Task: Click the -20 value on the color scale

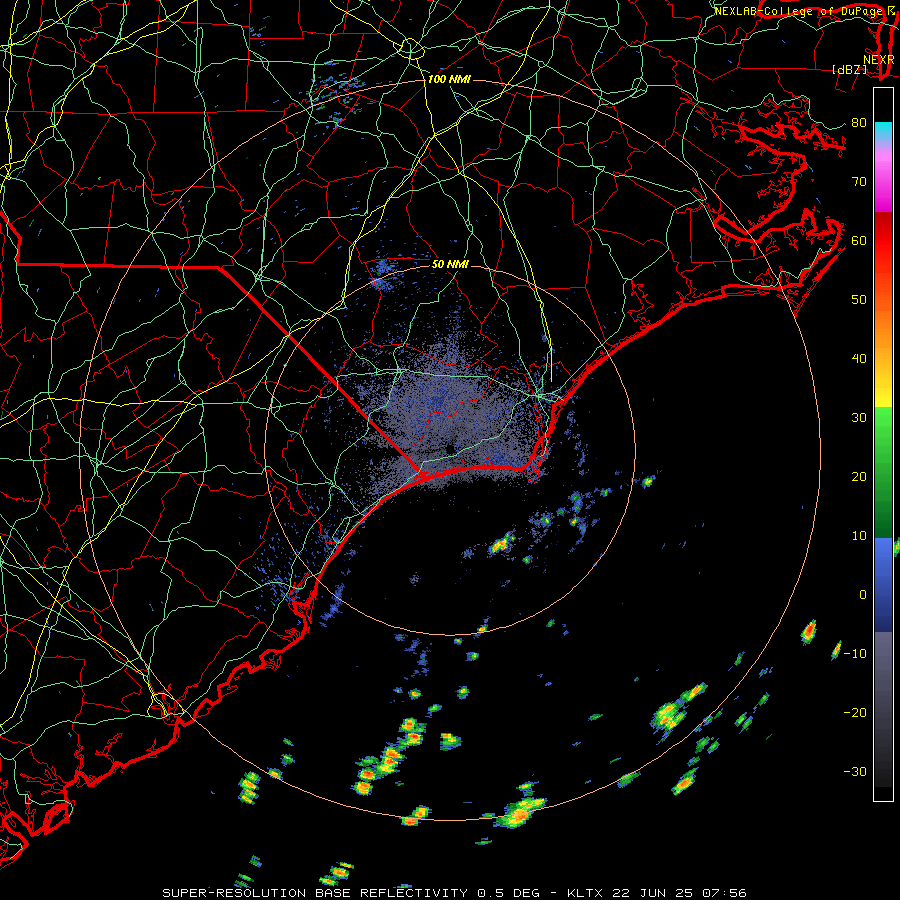Action: click(855, 713)
